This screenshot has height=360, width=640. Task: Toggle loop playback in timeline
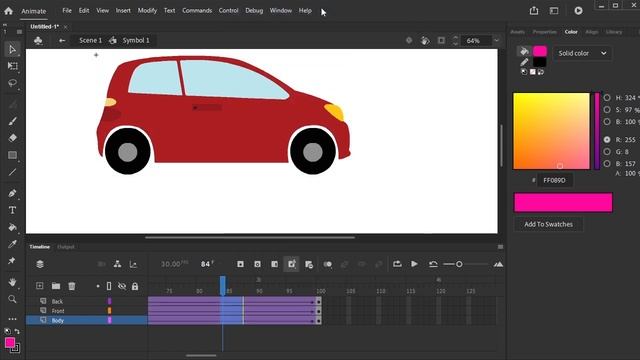pyautogui.click(x=397, y=264)
